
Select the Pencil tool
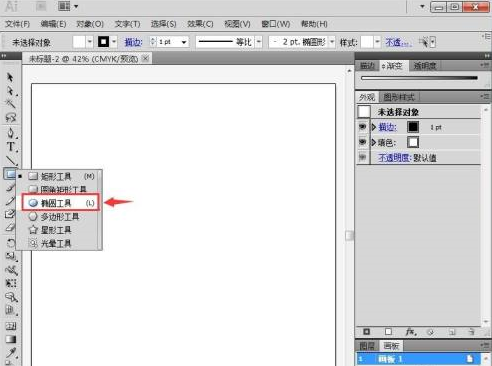(10, 201)
